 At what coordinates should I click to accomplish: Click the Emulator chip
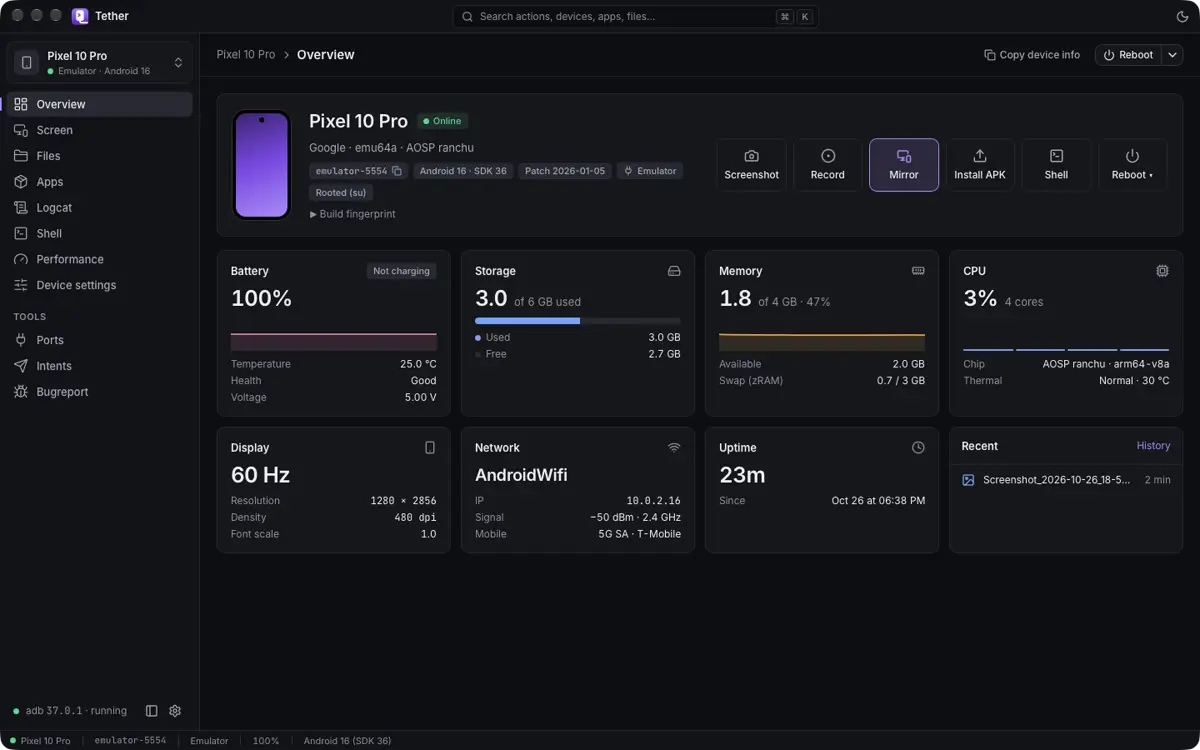coord(650,171)
